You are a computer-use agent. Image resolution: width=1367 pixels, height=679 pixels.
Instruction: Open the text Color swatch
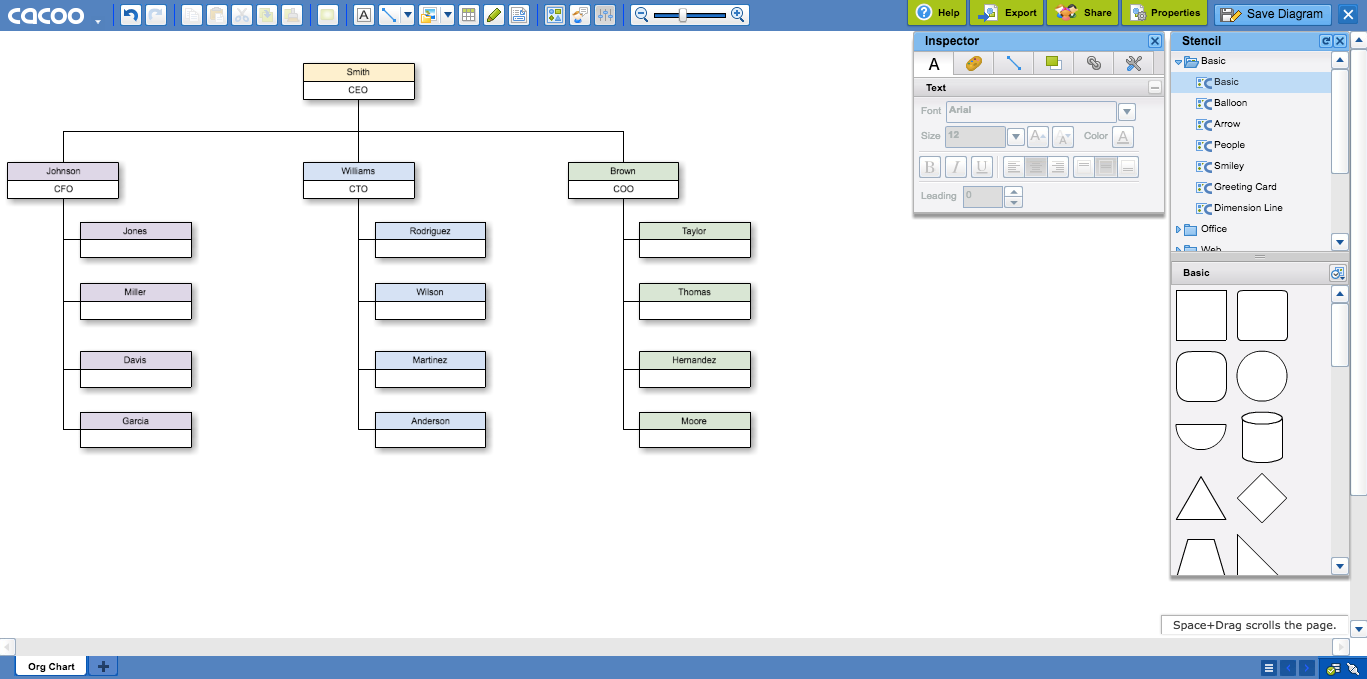click(1123, 136)
